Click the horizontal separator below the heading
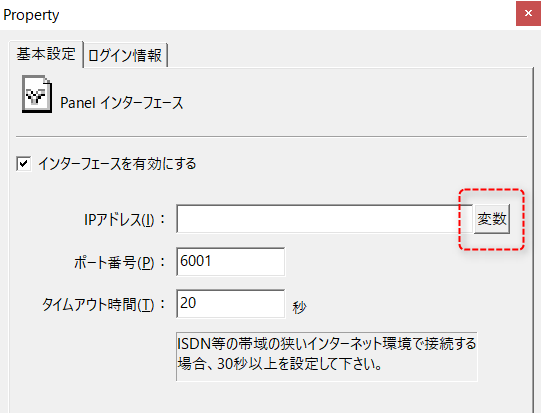Viewport: 541px width, 413px height. coord(272,137)
